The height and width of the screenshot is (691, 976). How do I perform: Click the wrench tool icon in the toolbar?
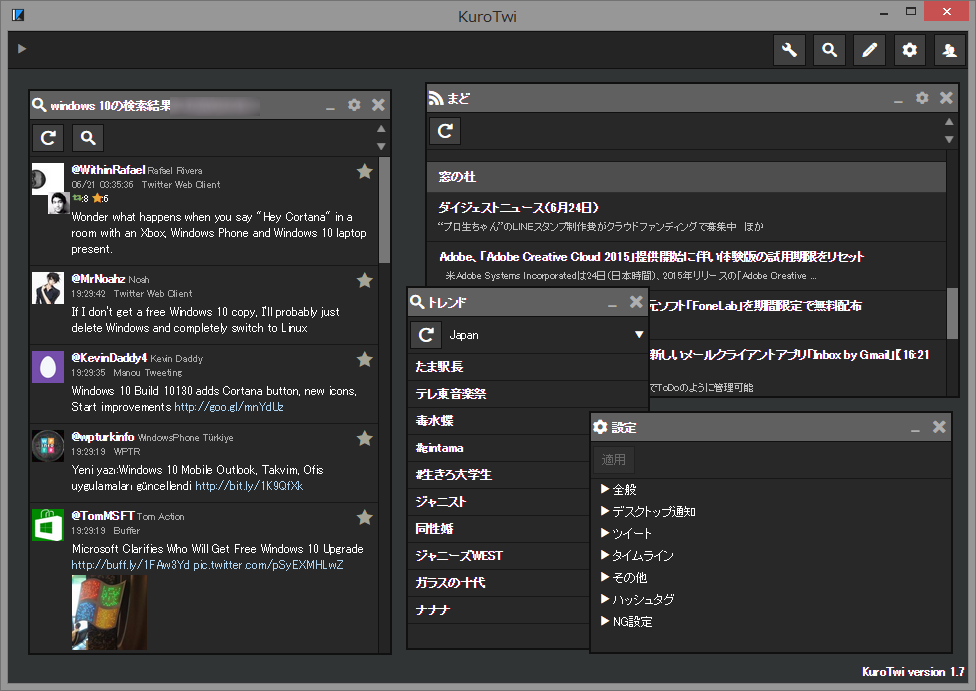pos(789,49)
